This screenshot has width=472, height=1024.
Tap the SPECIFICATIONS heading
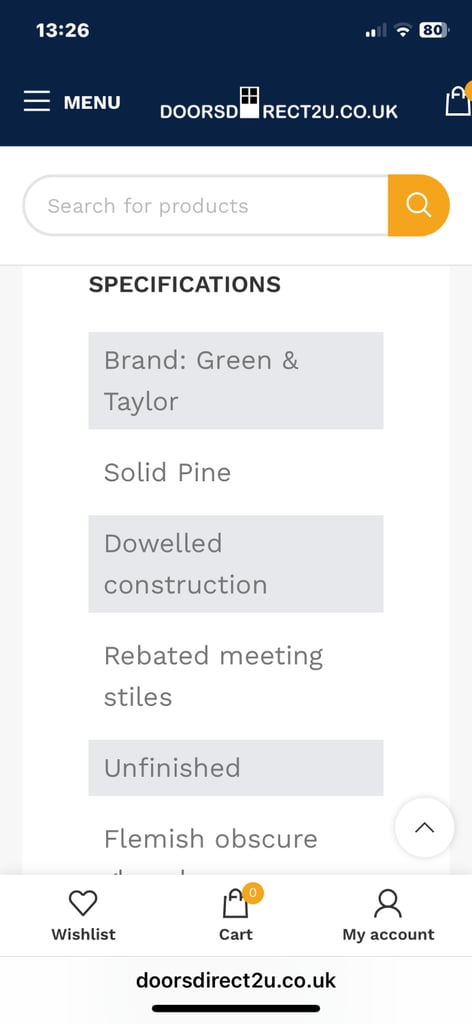tap(185, 284)
